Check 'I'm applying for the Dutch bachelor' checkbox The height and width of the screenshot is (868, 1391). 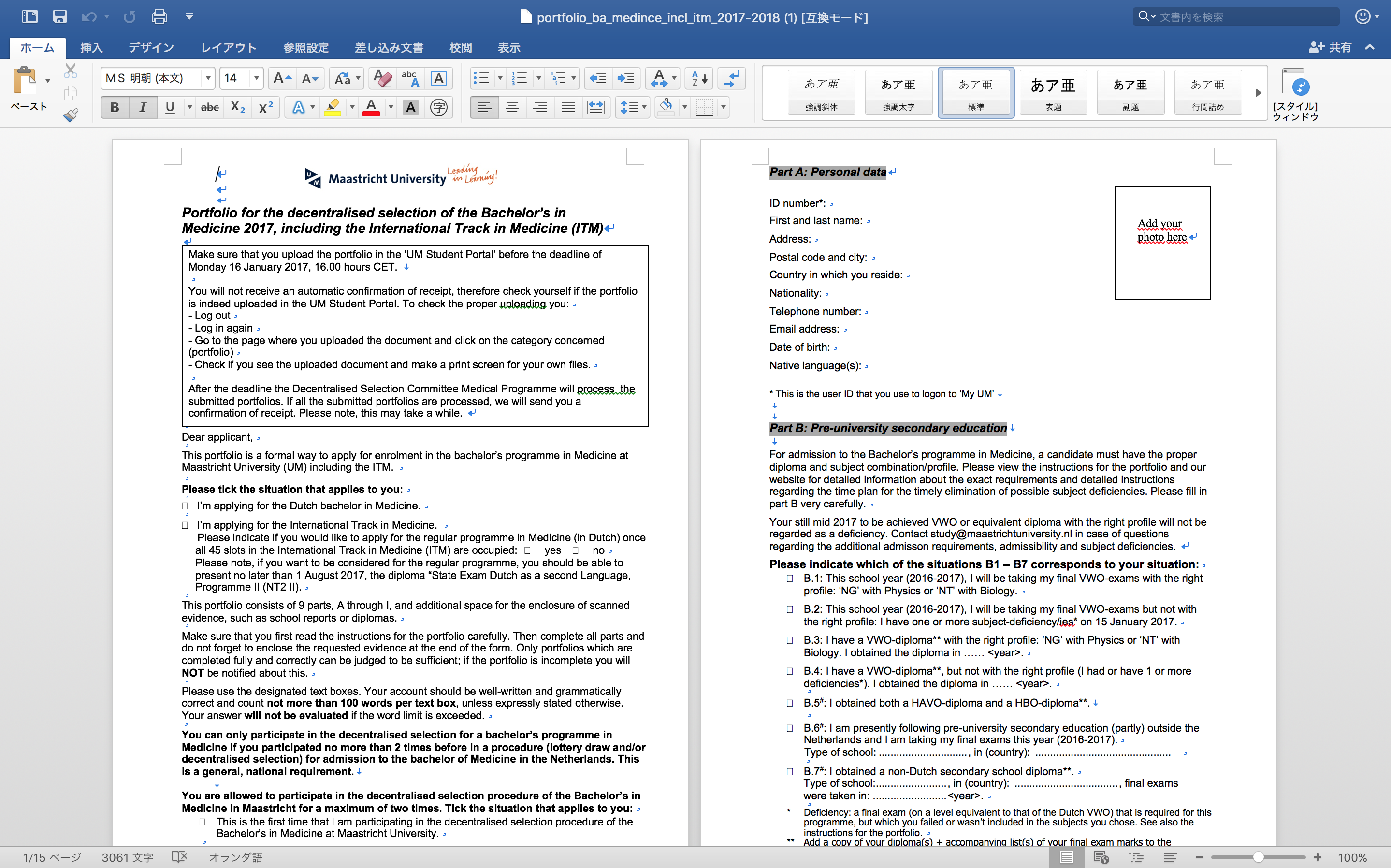click(x=187, y=505)
